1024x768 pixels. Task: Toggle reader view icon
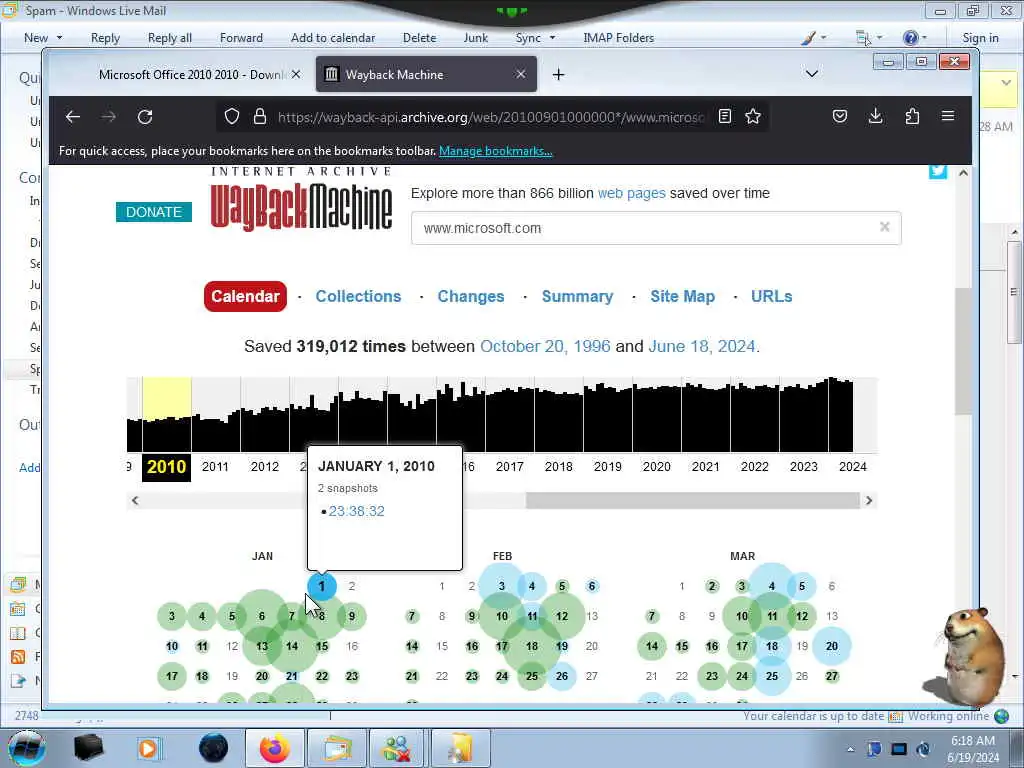coord(725,117)
